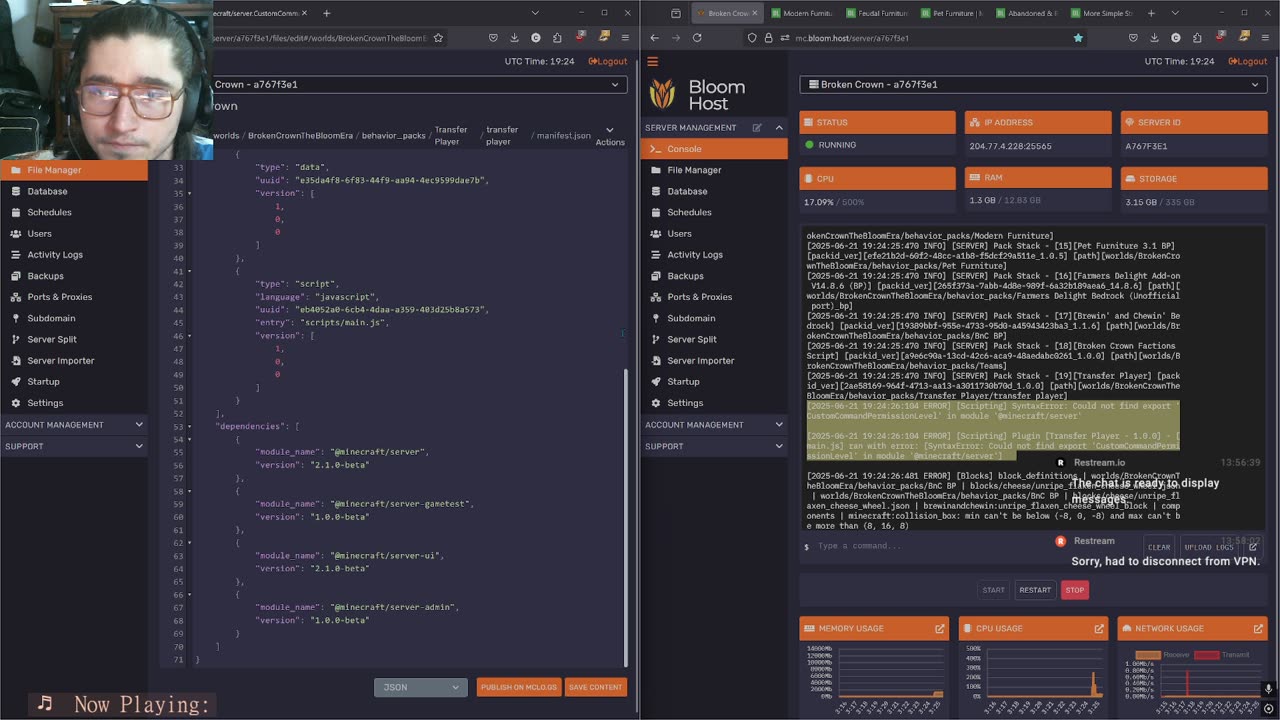1280x720 pixels.
Task: Expand Account Management in the right window
Action: click(x=714, y=425)
